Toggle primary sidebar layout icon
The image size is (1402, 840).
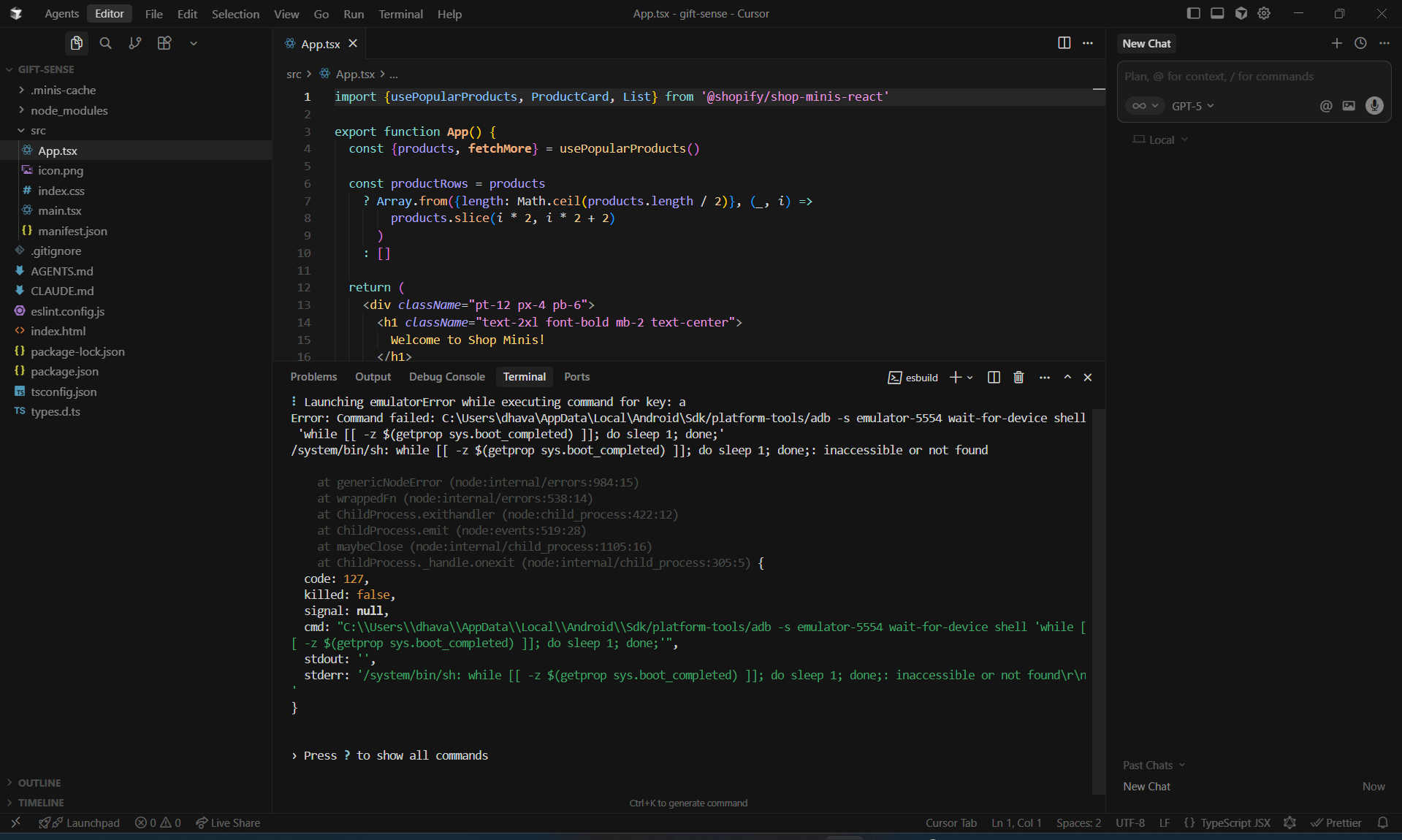click(1194, 13)
